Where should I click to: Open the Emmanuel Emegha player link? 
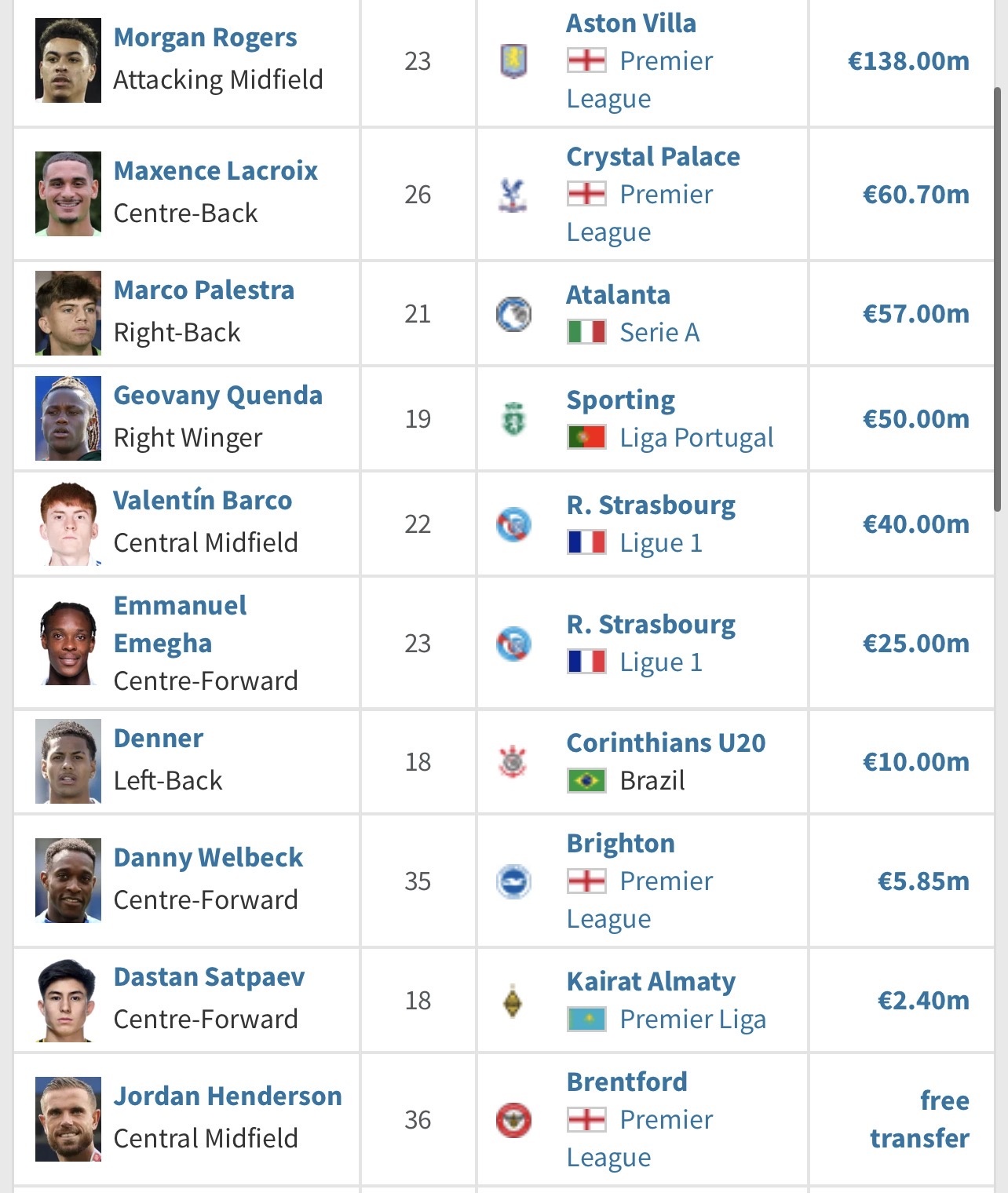click(180, 624)
